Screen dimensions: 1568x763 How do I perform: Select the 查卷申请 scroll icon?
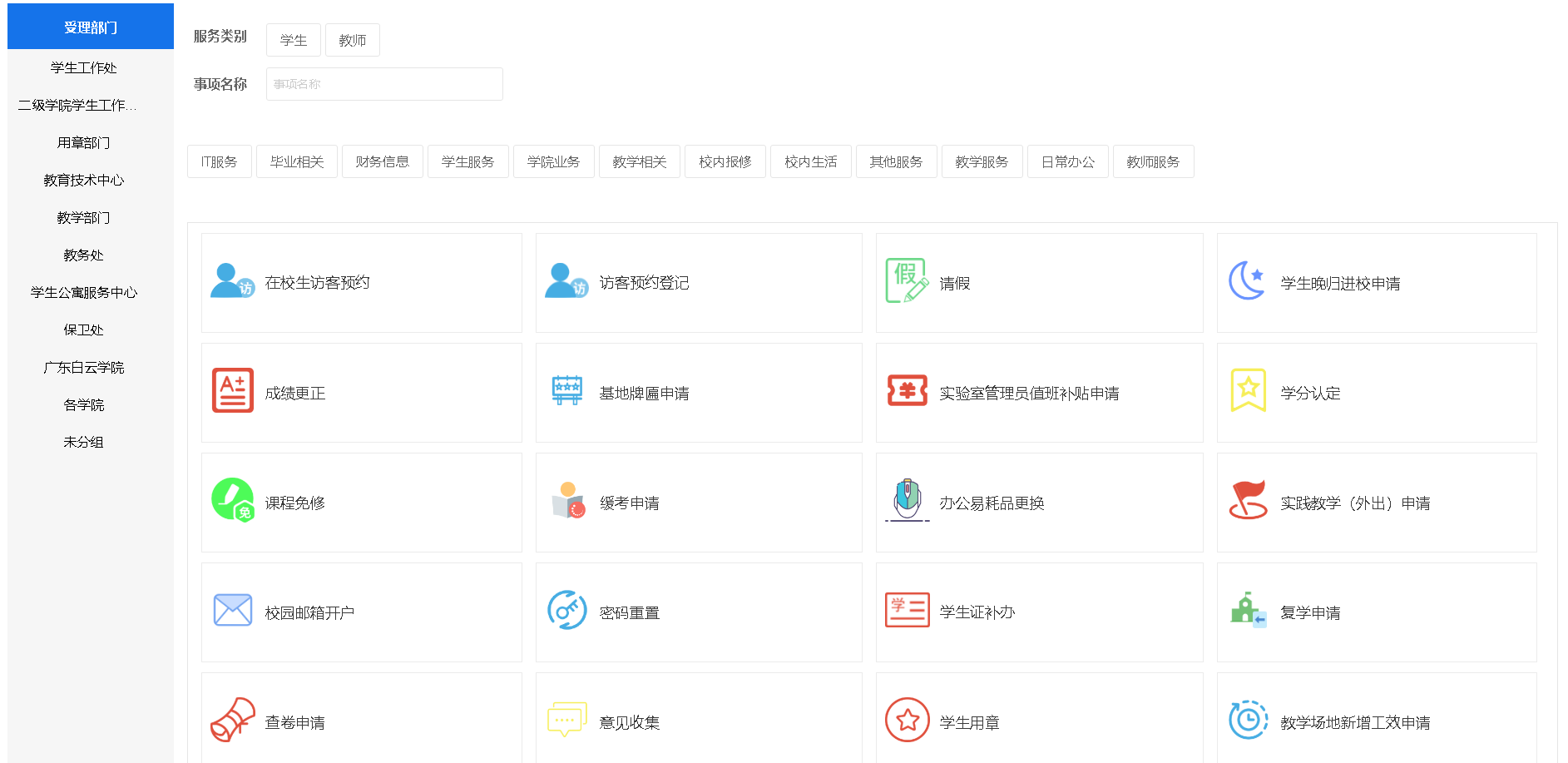232,721
